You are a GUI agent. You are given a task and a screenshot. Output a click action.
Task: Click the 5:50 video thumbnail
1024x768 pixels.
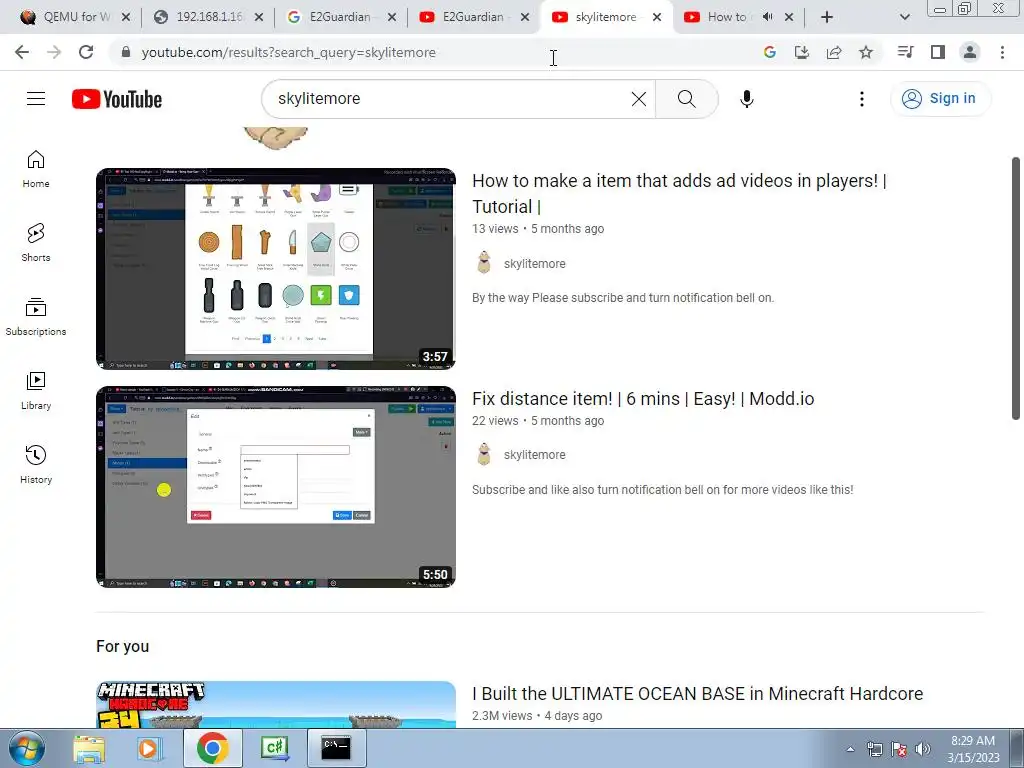point(276,487)
